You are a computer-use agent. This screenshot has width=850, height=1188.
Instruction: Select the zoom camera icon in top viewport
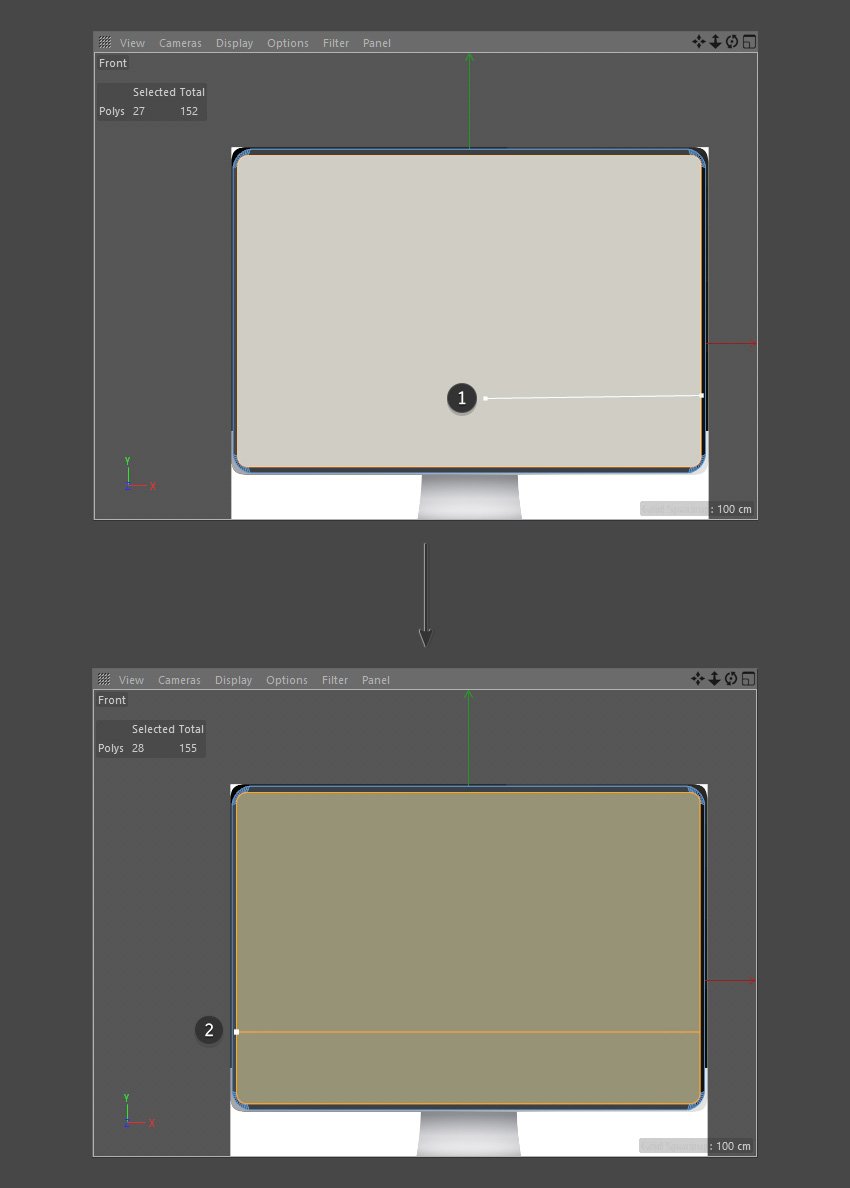pos(715,42)
